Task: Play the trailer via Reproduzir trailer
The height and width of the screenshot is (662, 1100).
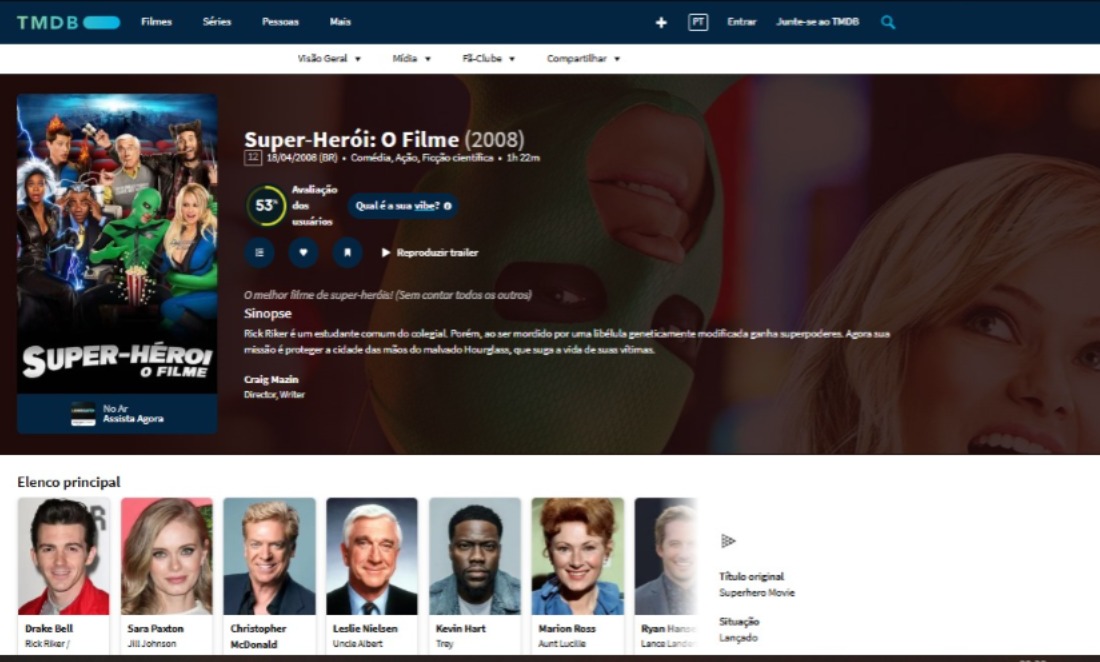Action: (x=430, y=253)
